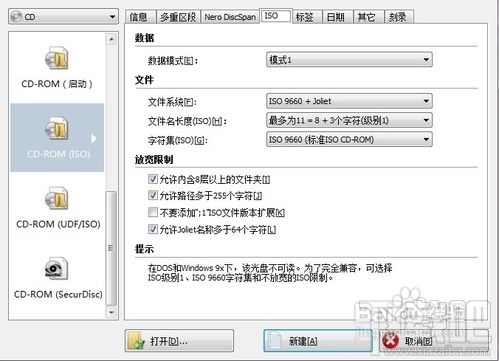Switch to the 多重区段 tab
Viewport: 499px width, 361px height.
pos(178,17)
